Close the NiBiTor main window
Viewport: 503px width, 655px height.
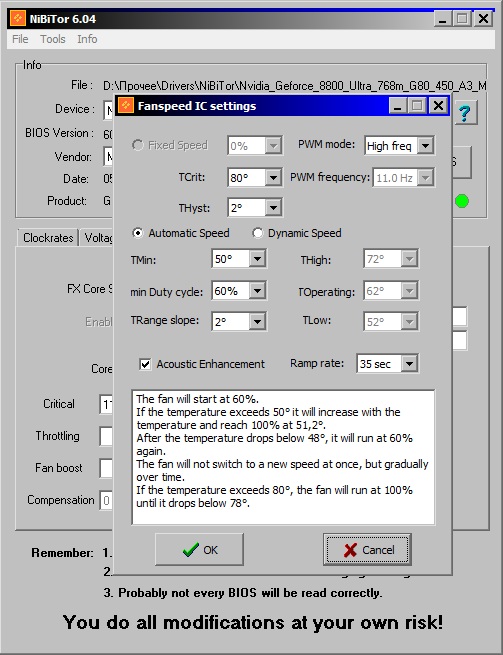tap(483, 19)
